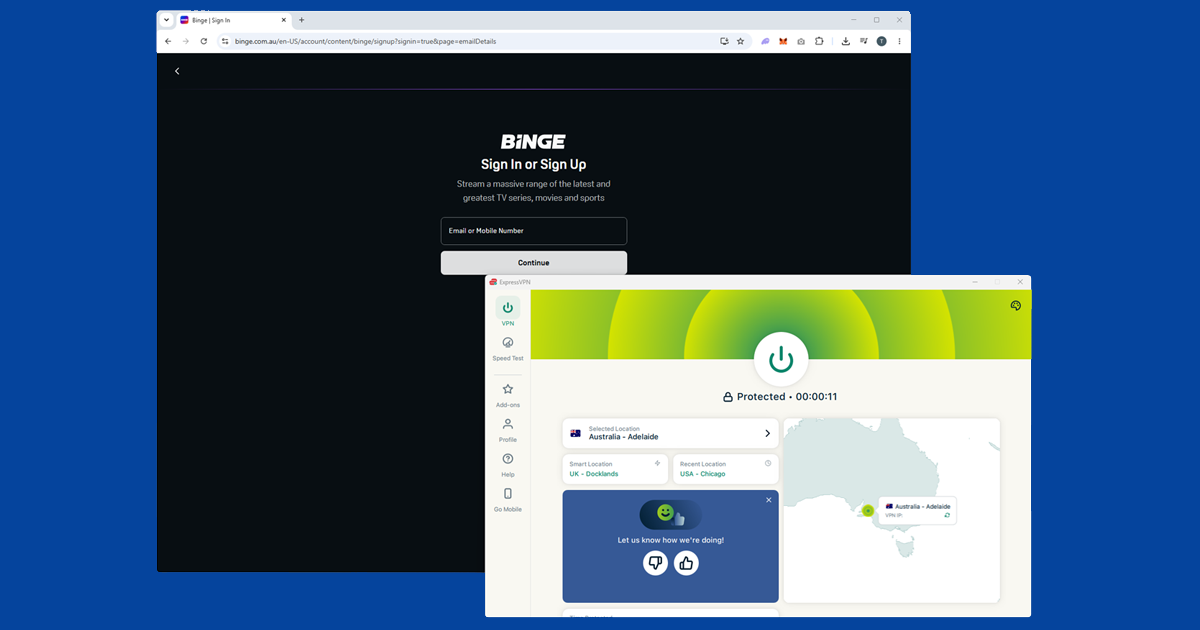Click the Continue button on Binge sign in
This screenshot has height=630, width=1200.
[534, 263]
